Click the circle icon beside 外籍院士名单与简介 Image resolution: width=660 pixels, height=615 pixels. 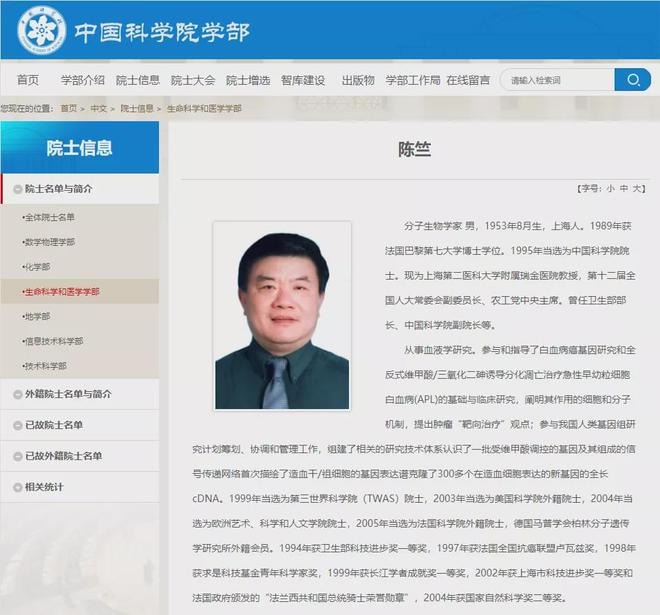pyautogui.click(x=18, y=394)
